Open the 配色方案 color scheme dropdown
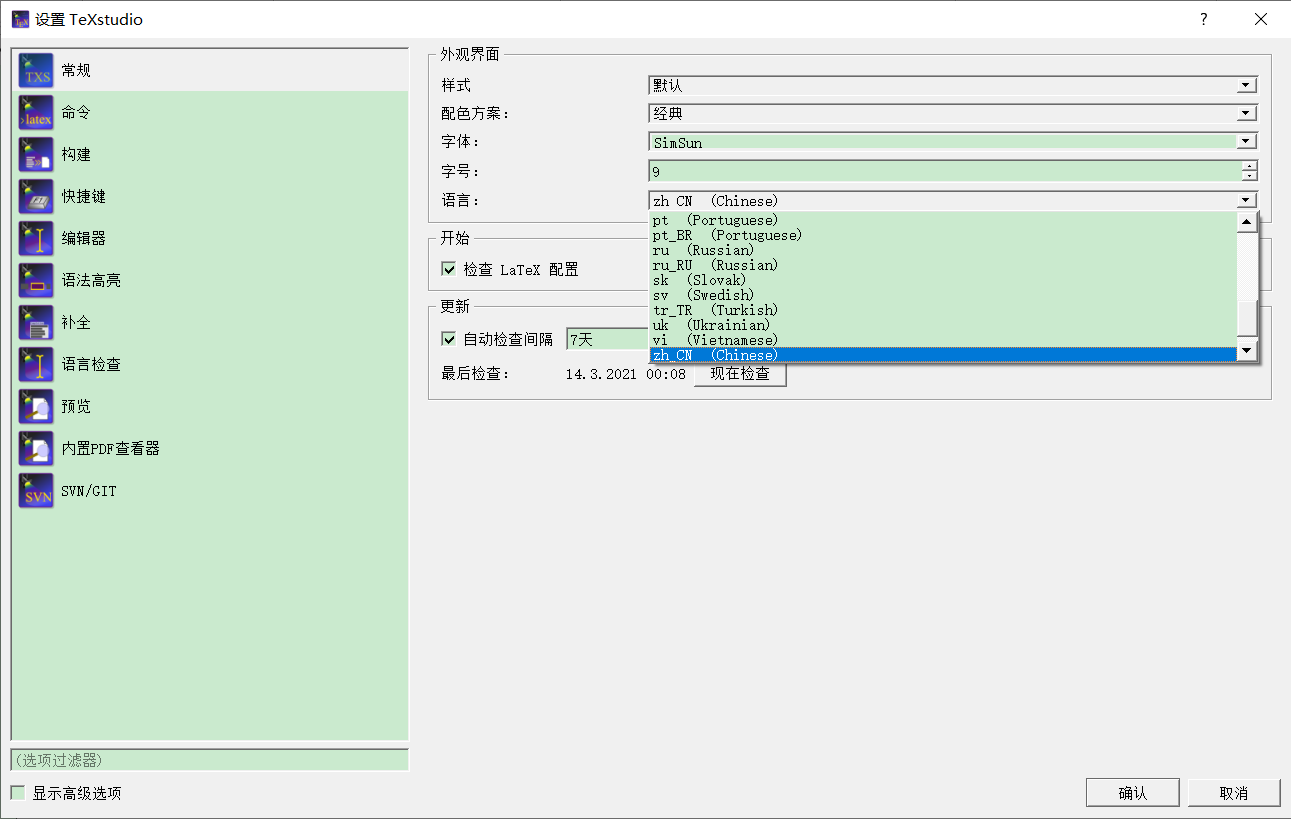 click(x=1245, y=113)
